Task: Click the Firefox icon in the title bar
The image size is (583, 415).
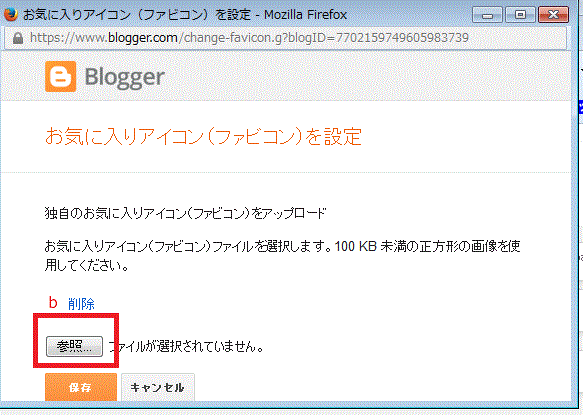Action: pos(11,15)
